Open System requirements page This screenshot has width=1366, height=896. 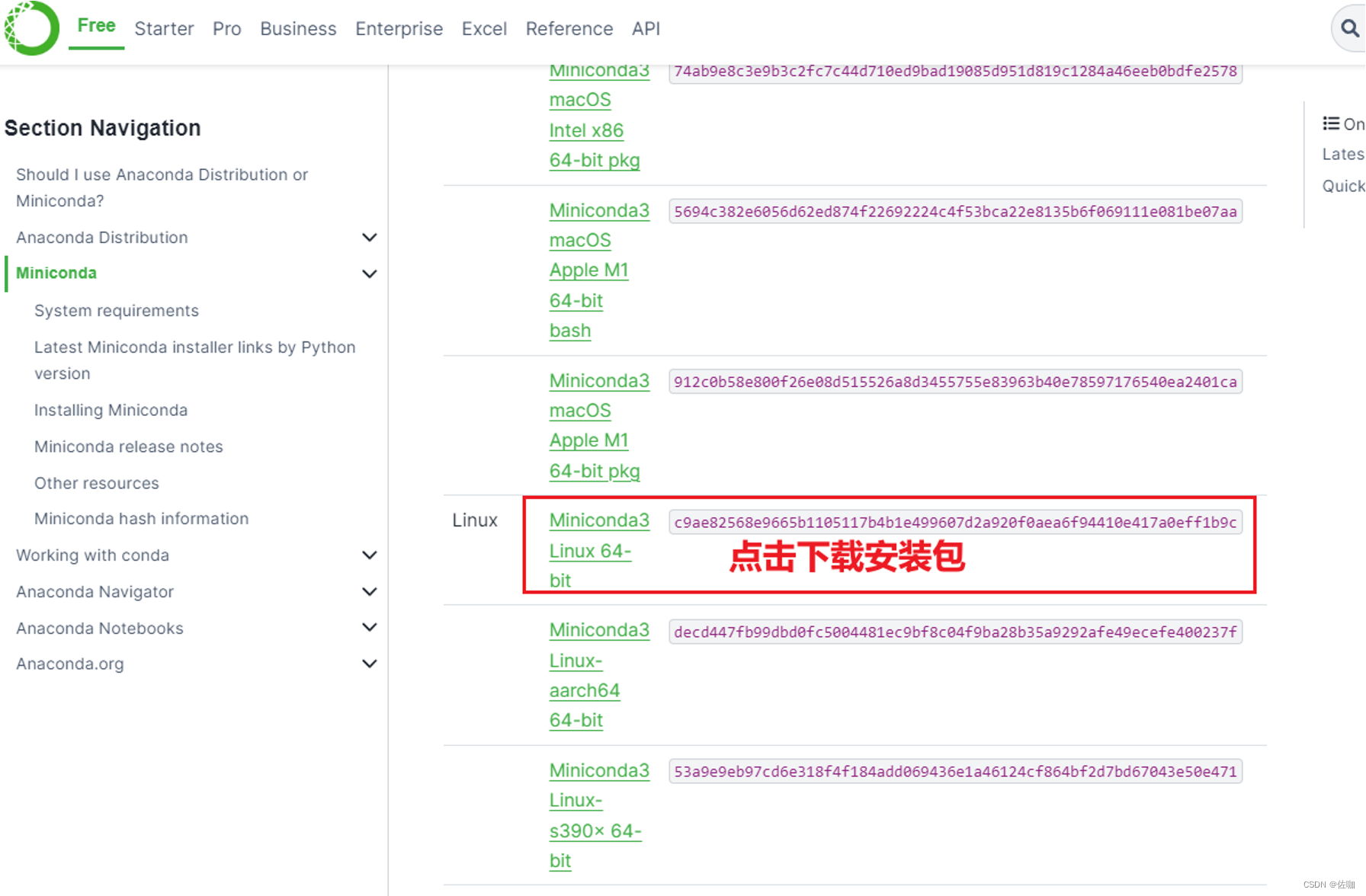tap(117, 311)
